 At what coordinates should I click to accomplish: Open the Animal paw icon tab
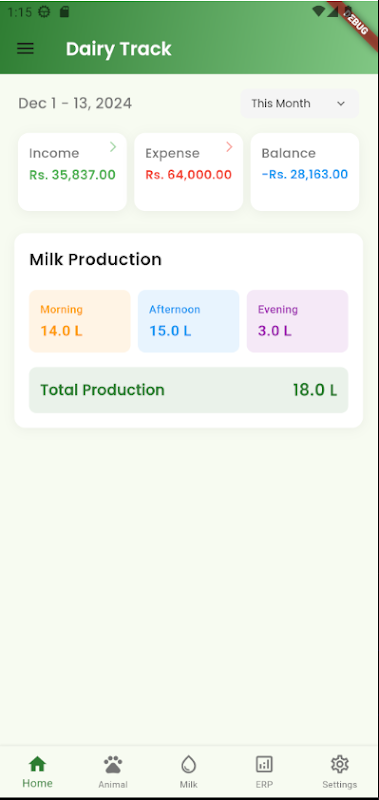click(113, 764)
